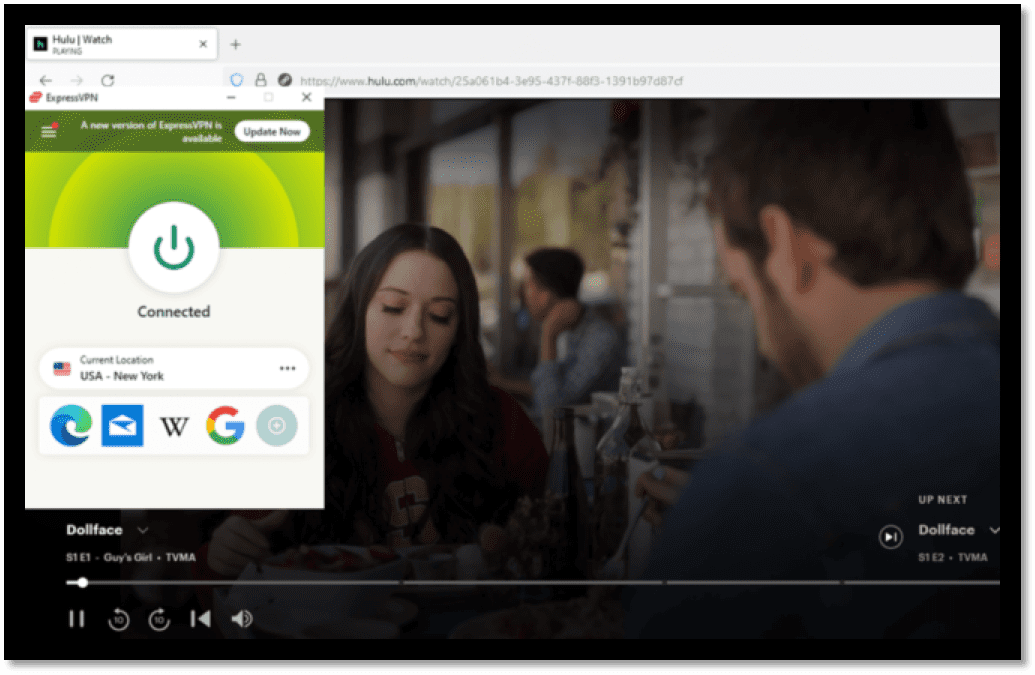Viewport: 1035px width, 675px height.
Task: Rewind 10 seconds in the Hulu player
Action: (119, 619)
